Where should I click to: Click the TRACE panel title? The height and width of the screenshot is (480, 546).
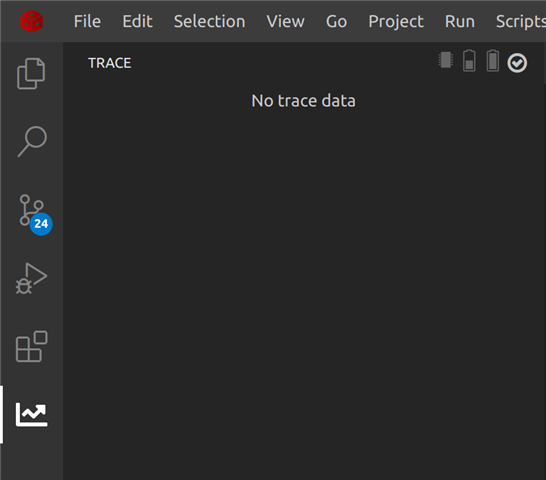[x=110, y=63]
